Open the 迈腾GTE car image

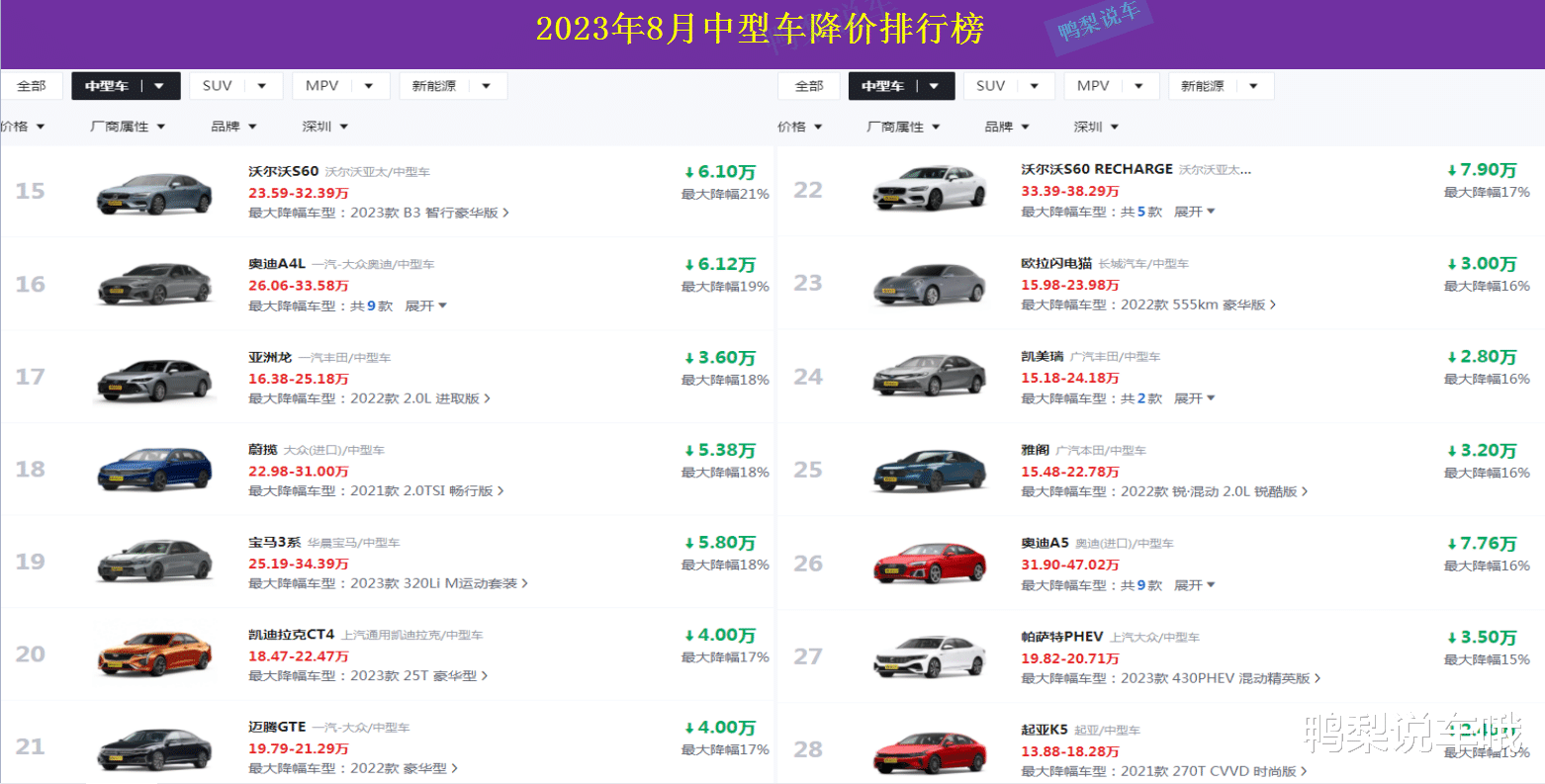[154, 748]
